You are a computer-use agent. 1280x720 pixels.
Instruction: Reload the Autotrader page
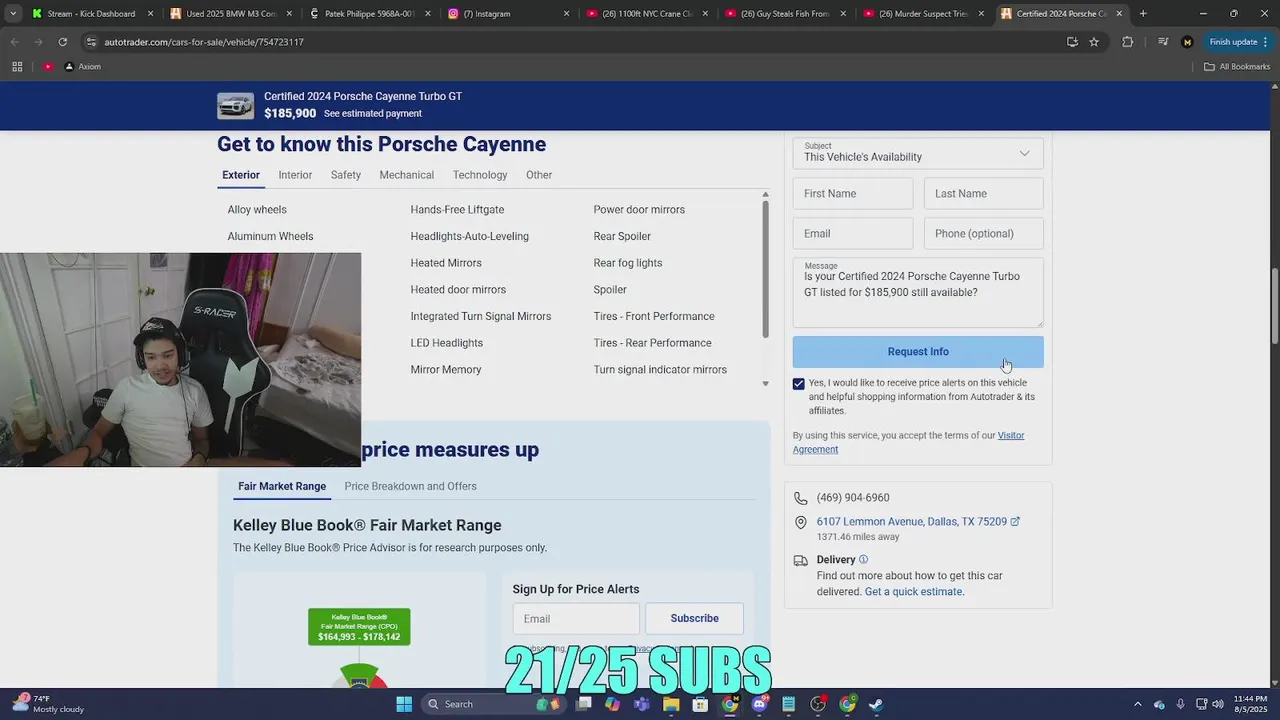pyautogui.click(x=62, y=42)
